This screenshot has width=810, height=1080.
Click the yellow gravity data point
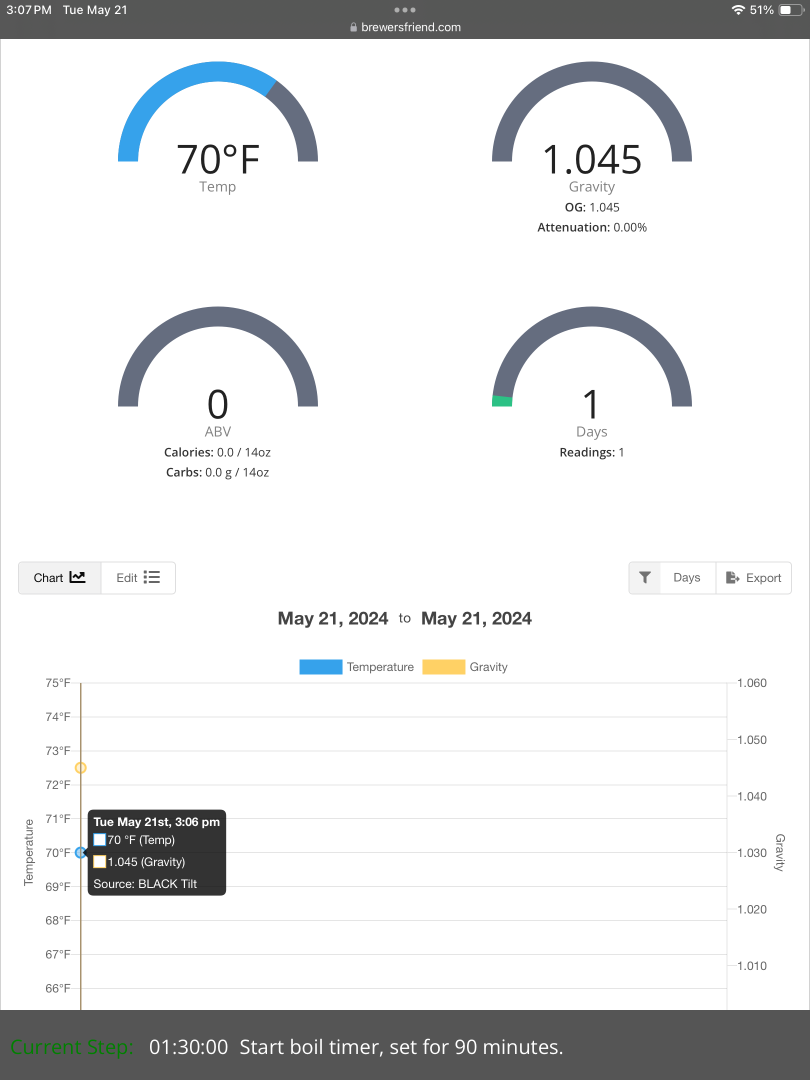coord(81,768)
